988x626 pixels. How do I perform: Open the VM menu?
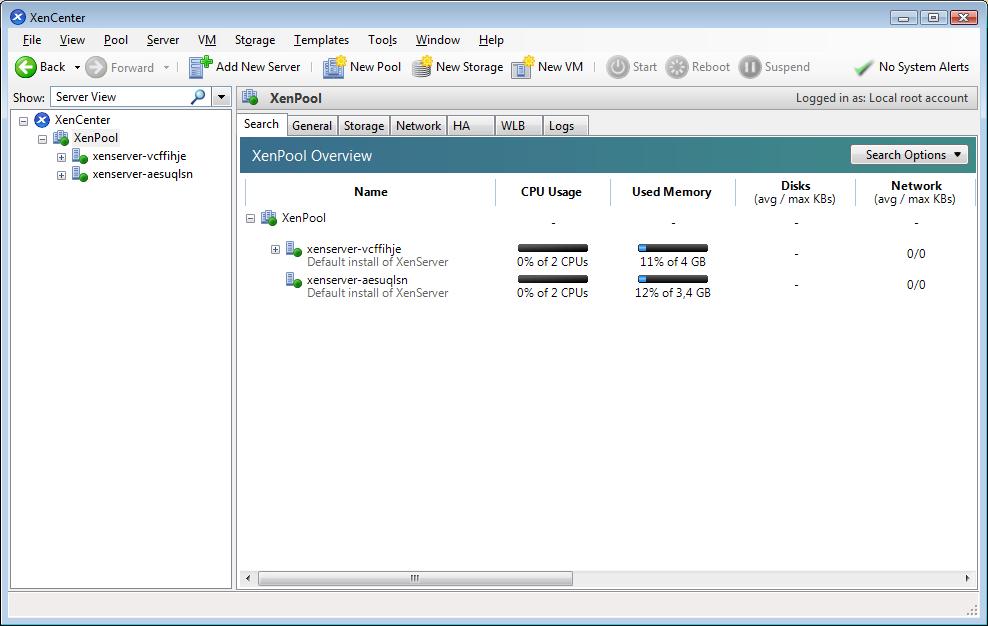207,40
